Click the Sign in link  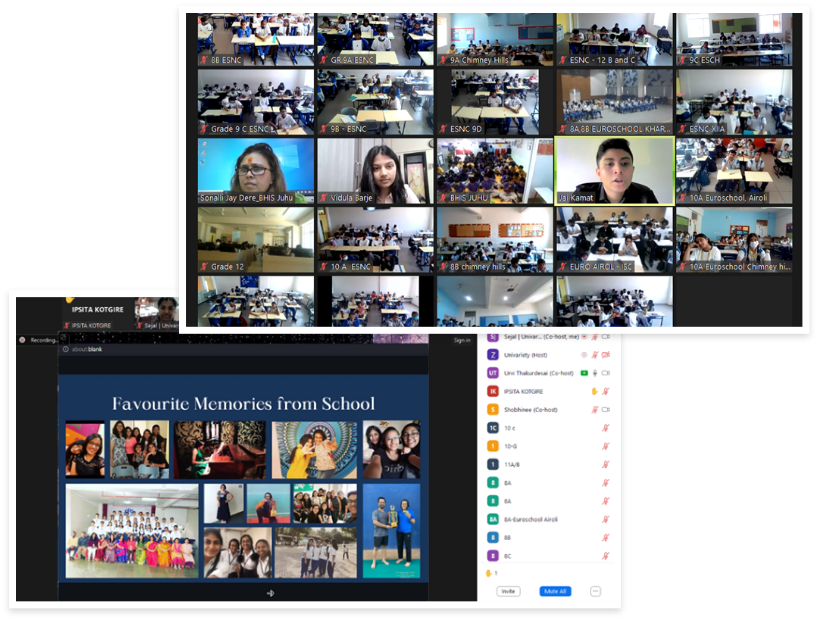click(x=461, y=340)
